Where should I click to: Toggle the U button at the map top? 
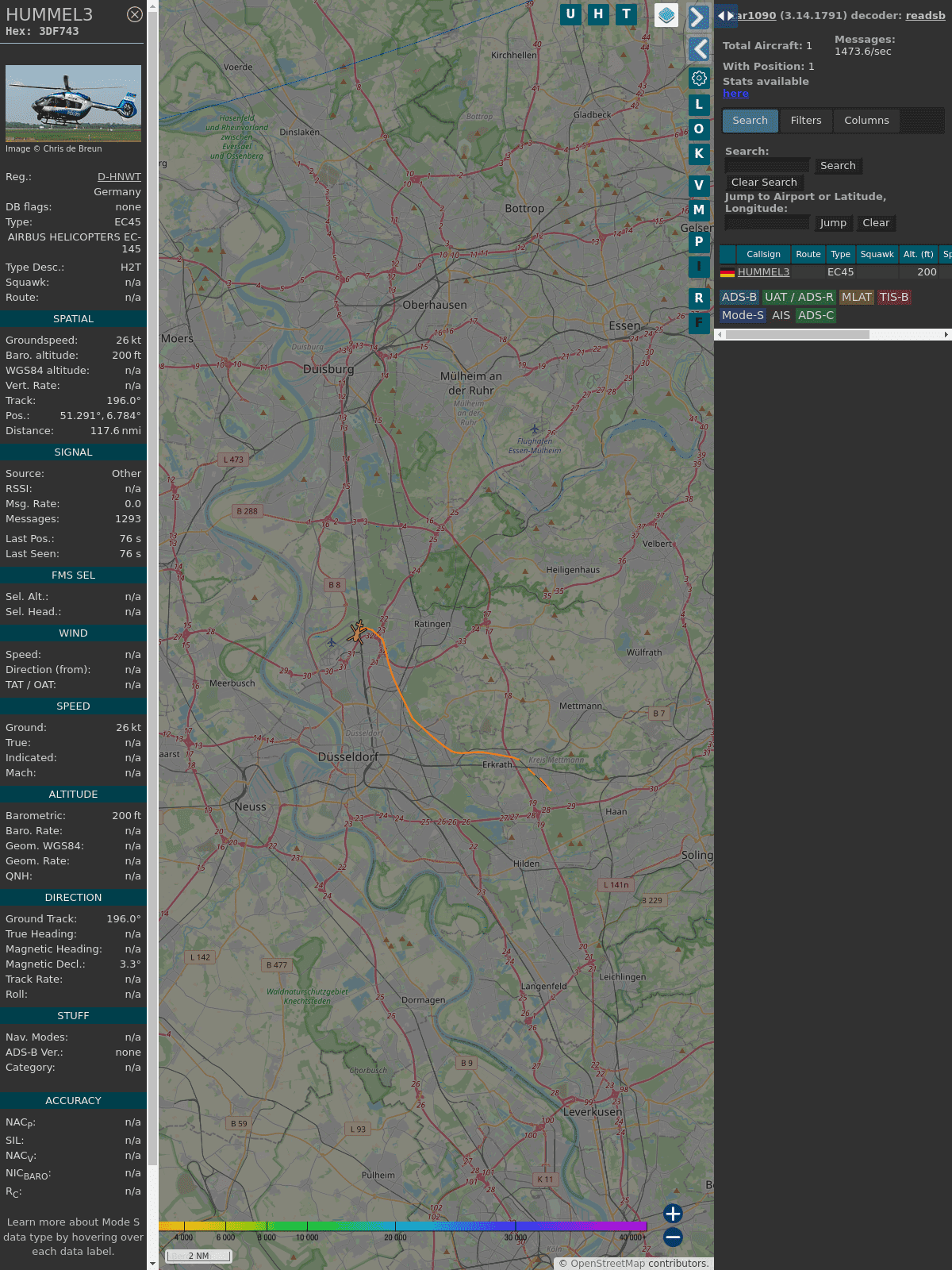(x=570, y=14)
